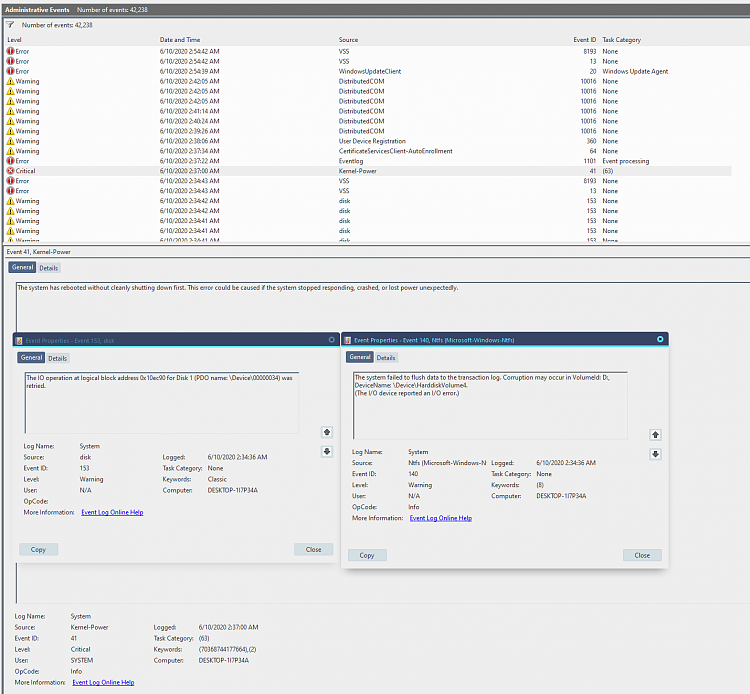The width and height of the screenshot is (750, 694).
Task: Click Source value Ntfs (Microsoft-Windows-N in Event 140 dialog
Action: [x=447, y=463]
